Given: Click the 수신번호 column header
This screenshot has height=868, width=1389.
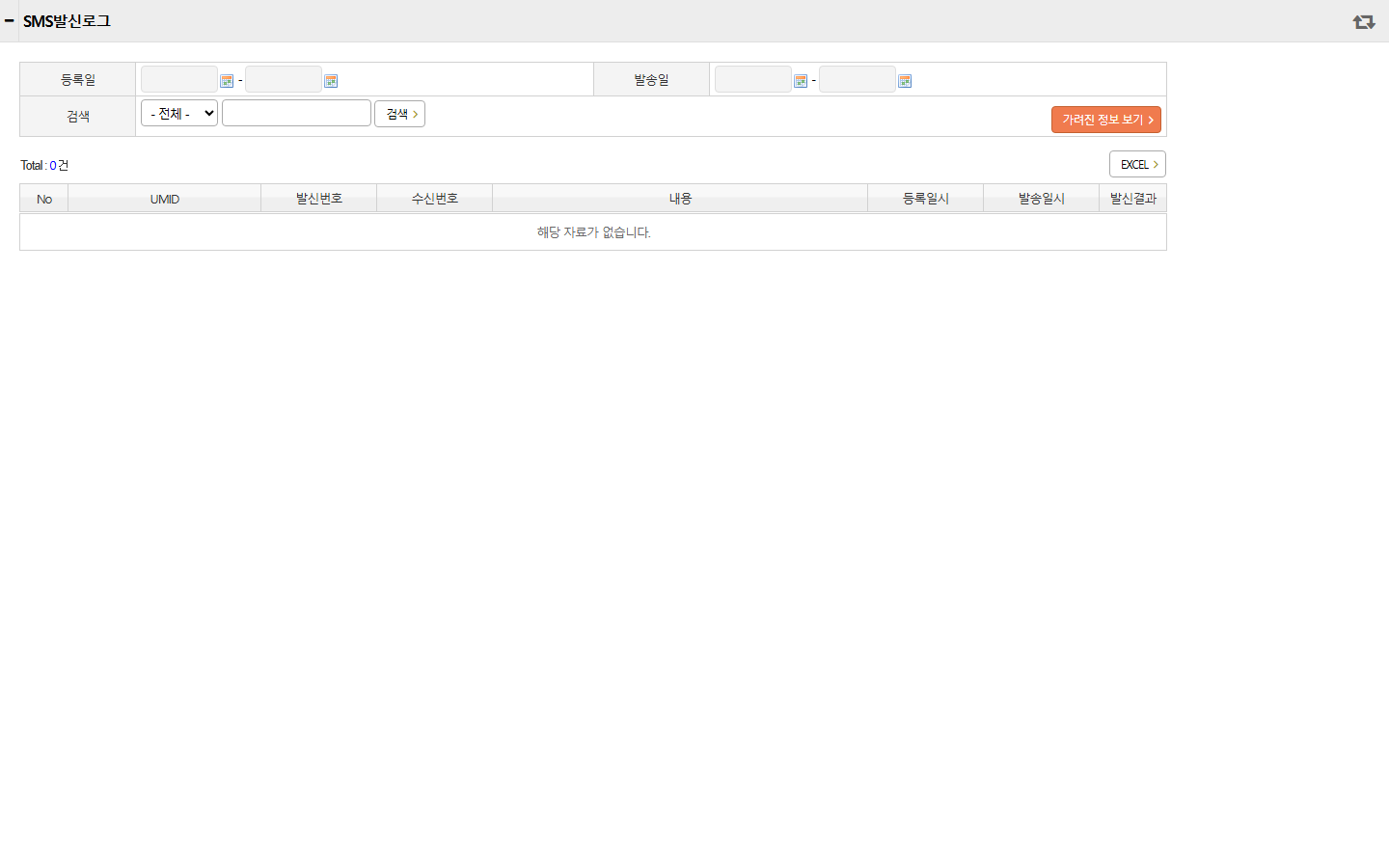Looking at the screenshot, I should coord(435,199).
